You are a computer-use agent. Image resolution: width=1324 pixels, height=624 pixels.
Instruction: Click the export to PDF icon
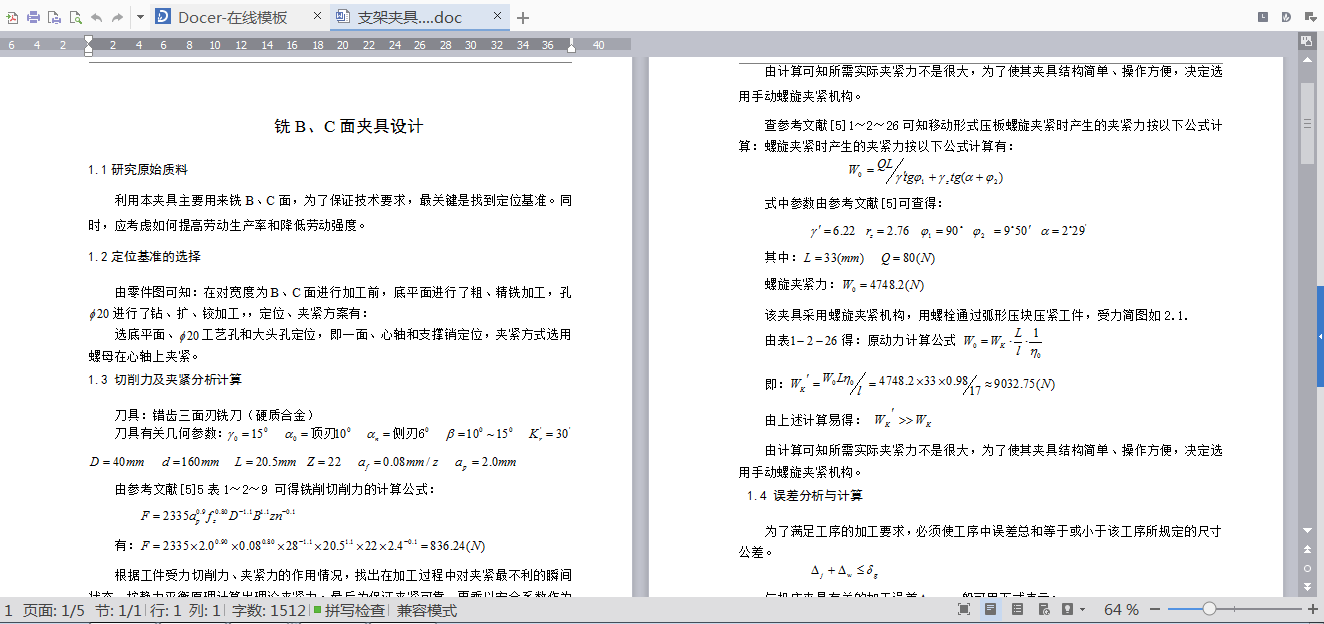(x=12, y=17)
